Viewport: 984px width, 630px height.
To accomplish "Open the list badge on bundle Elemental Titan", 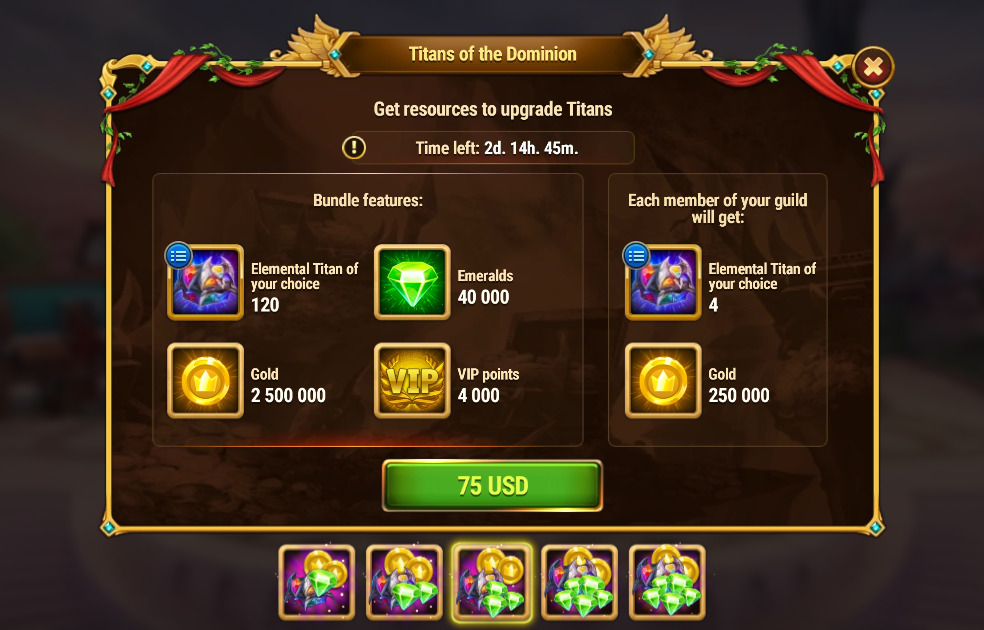I will [178, 255].
